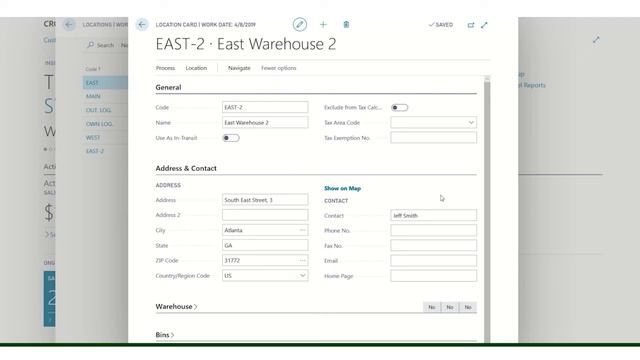
Task: Open Country/Region Code dropdown
Action: point(302,276)
